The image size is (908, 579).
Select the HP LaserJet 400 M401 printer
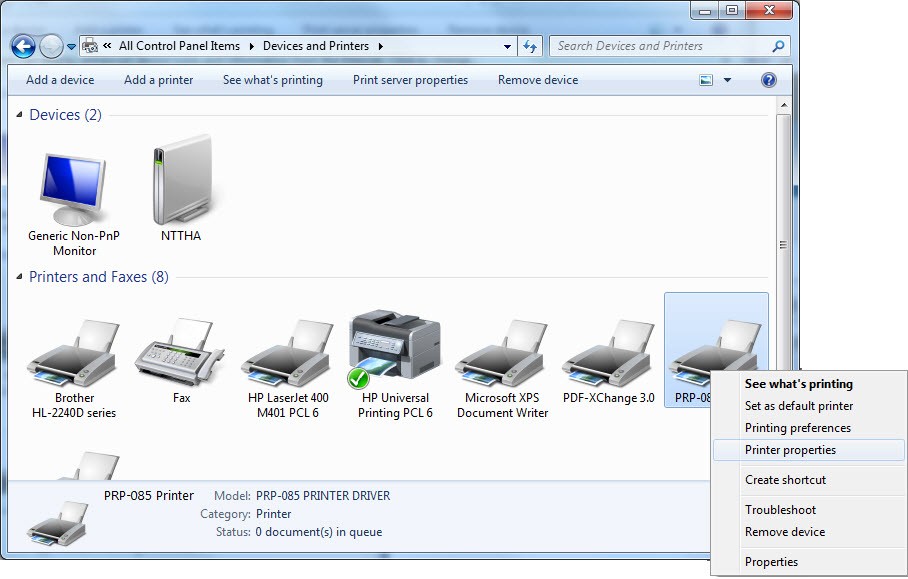pos(288,353)
